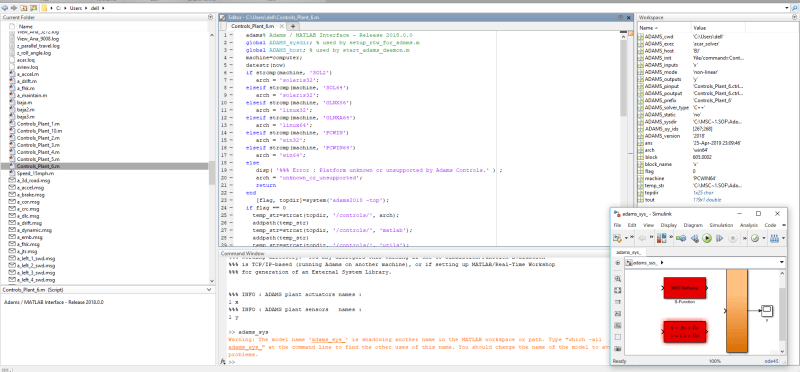Select Controls_Plant_10.m in file list
The image size is (800, 372).
pos(39,131)
